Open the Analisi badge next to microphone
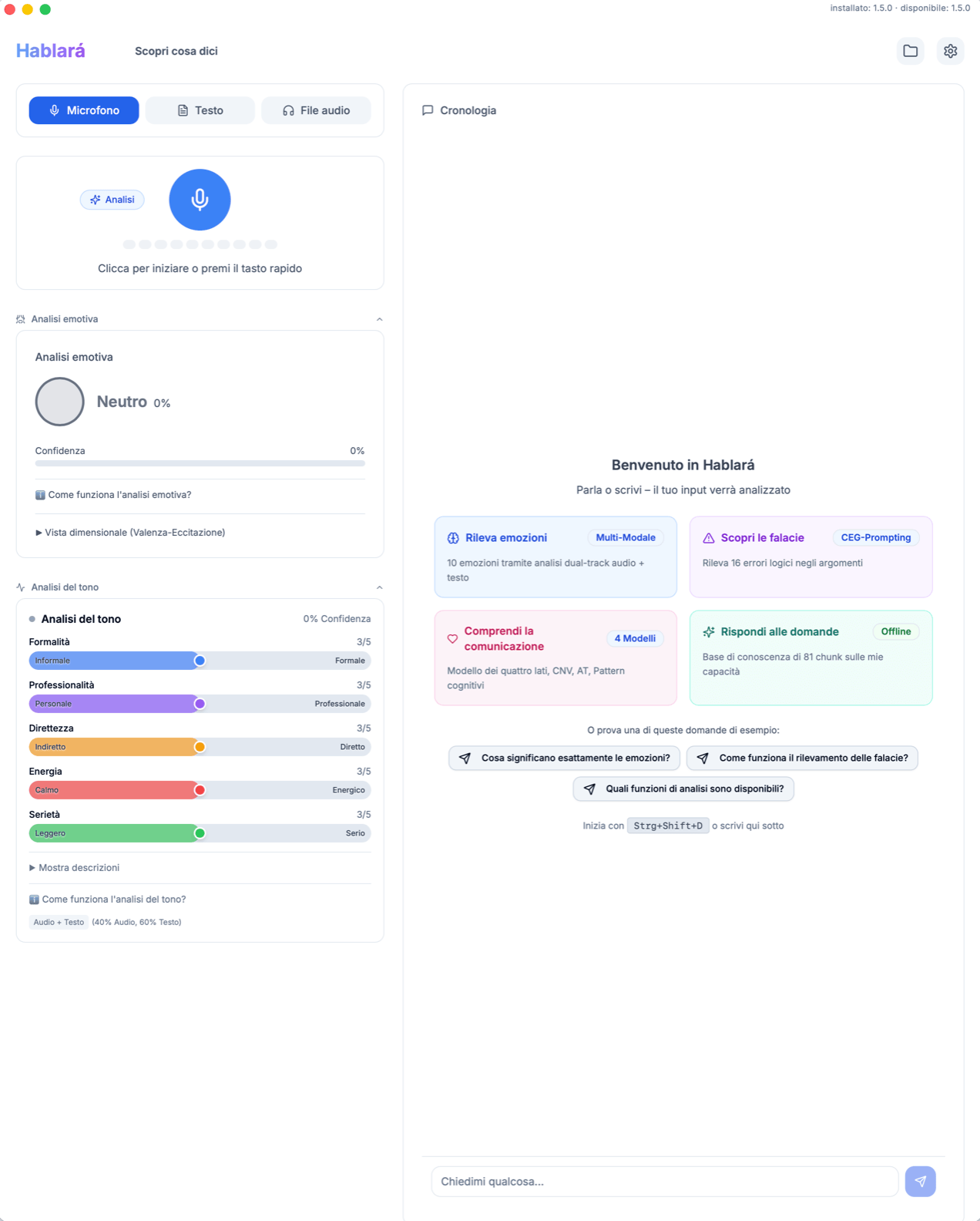Screen dimensions: 980x1221 click(112, 200)
